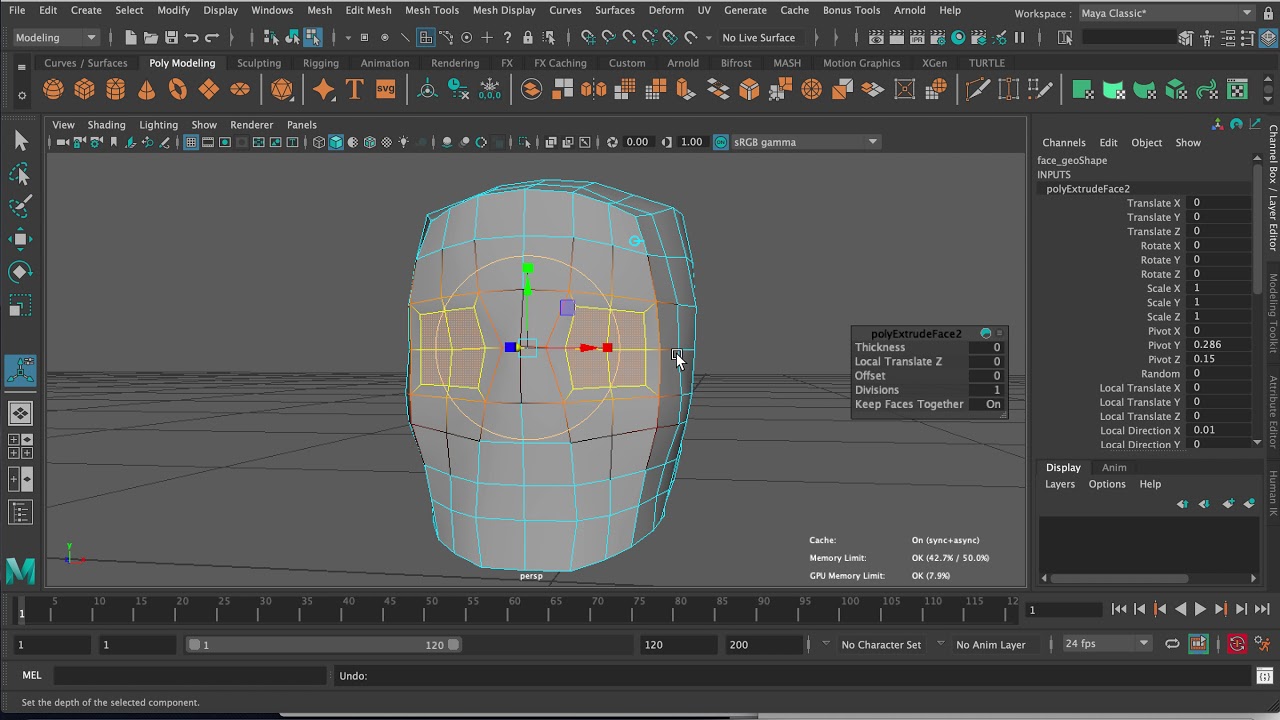Image resolution: width=1280 pixels, height=720 pixels.
Task: Select the Rotate tool in toolbox
Action: pyautogui.click(x=20, y=272)
